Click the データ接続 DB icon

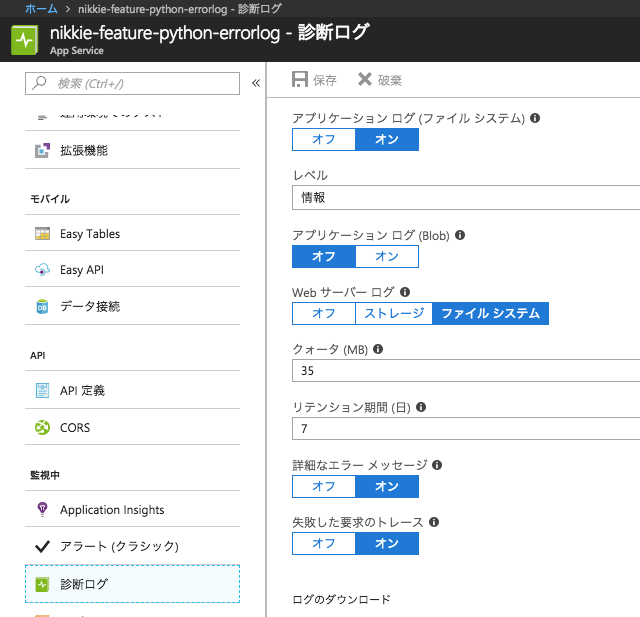(42, 306)
